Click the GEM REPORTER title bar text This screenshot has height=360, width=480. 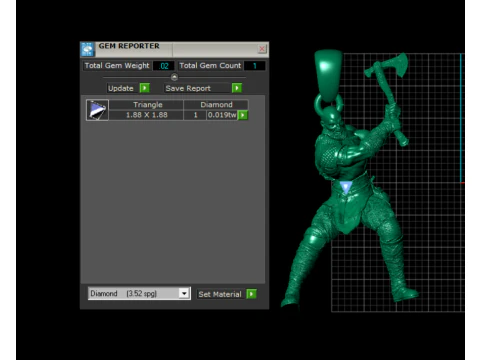click(129, 46)
